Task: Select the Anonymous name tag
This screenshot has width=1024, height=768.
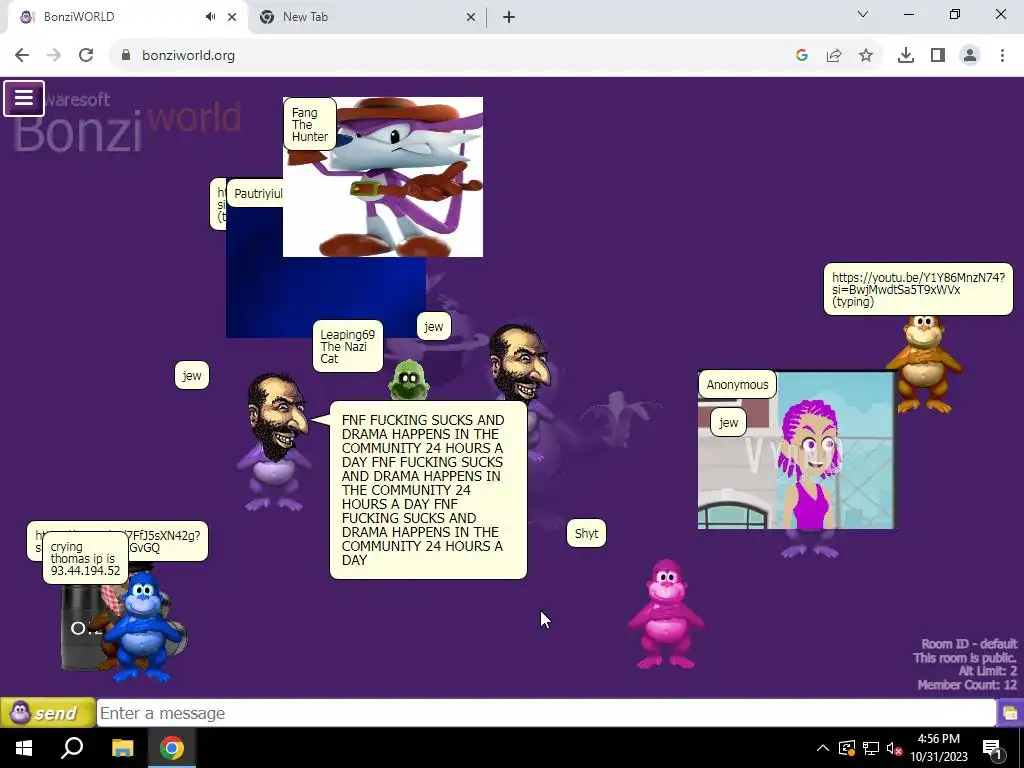Action: (737, 384)
